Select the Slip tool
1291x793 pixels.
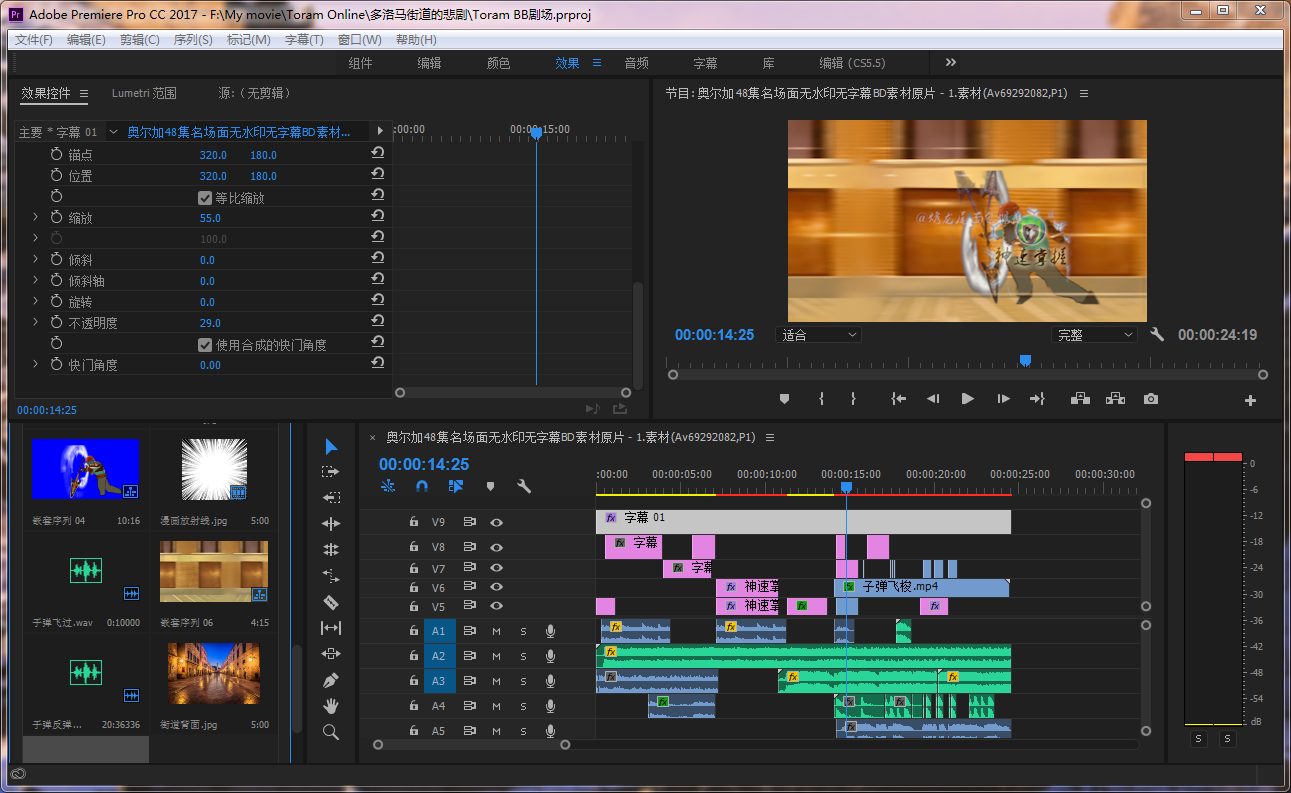pyautogui.click(x=331, y=628)
